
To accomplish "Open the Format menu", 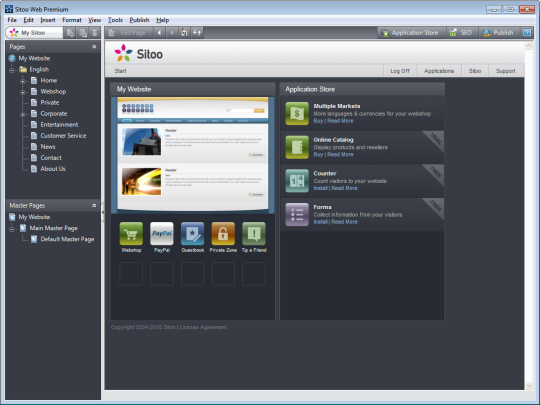I will (72, 20).
